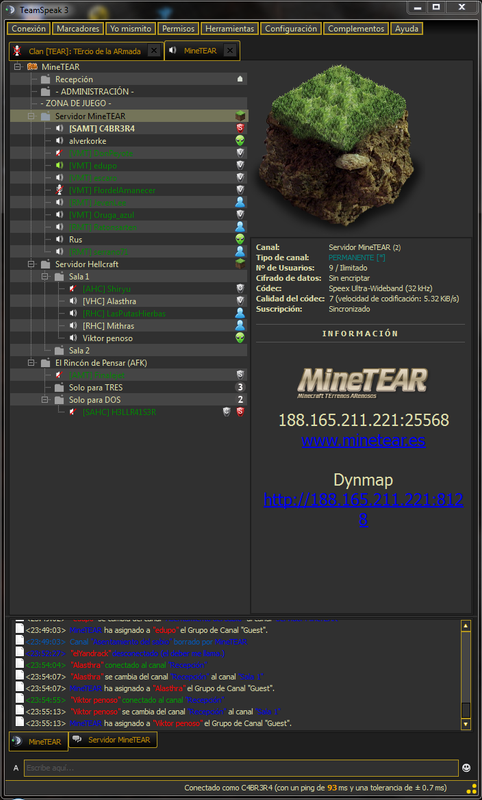This screenshot has width=482, height=800.
Task: Click the red shield badge beside H3LLR41S3R
Action: tap(240, 412)
